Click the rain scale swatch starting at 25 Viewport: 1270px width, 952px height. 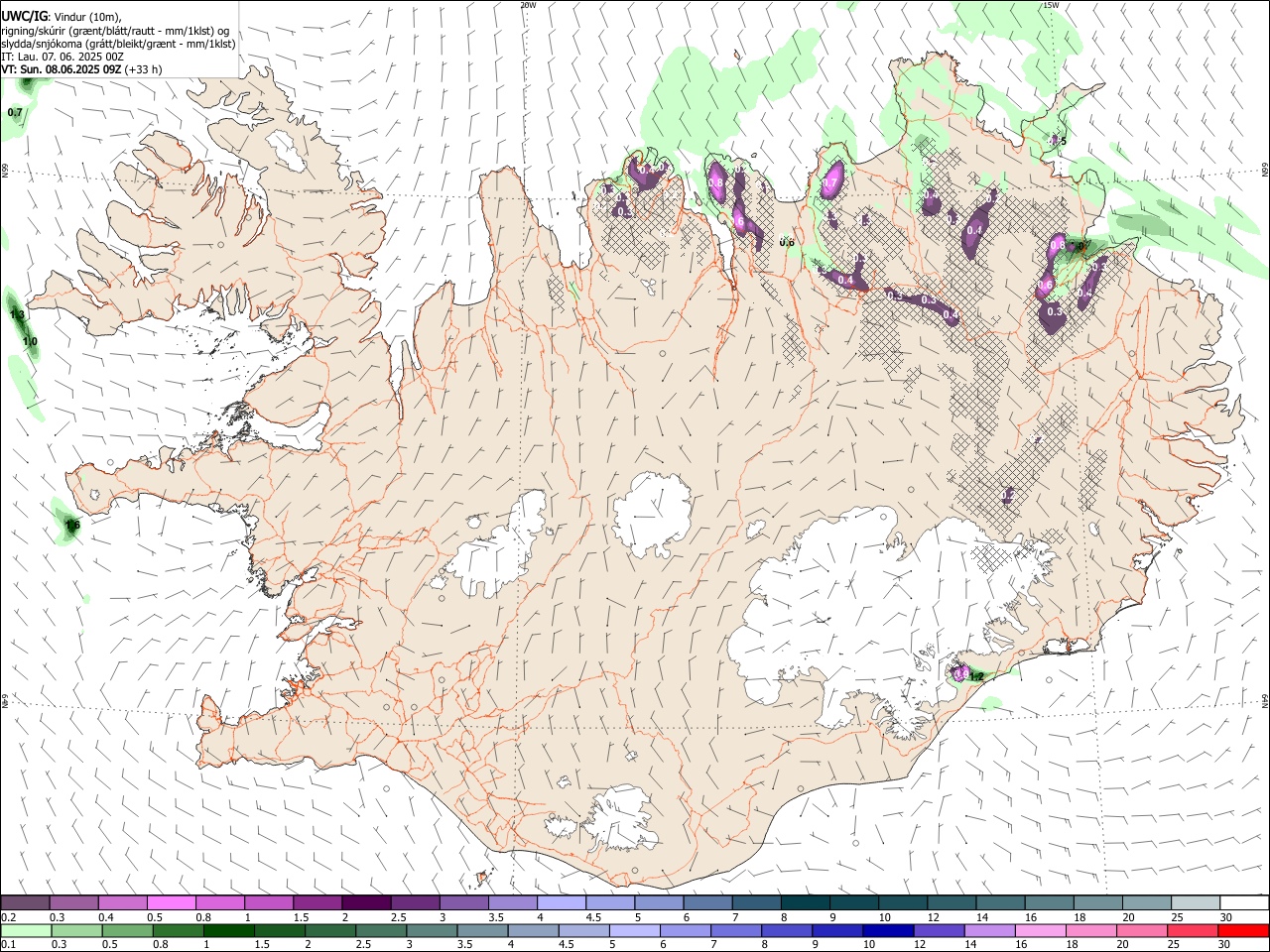1191,931
